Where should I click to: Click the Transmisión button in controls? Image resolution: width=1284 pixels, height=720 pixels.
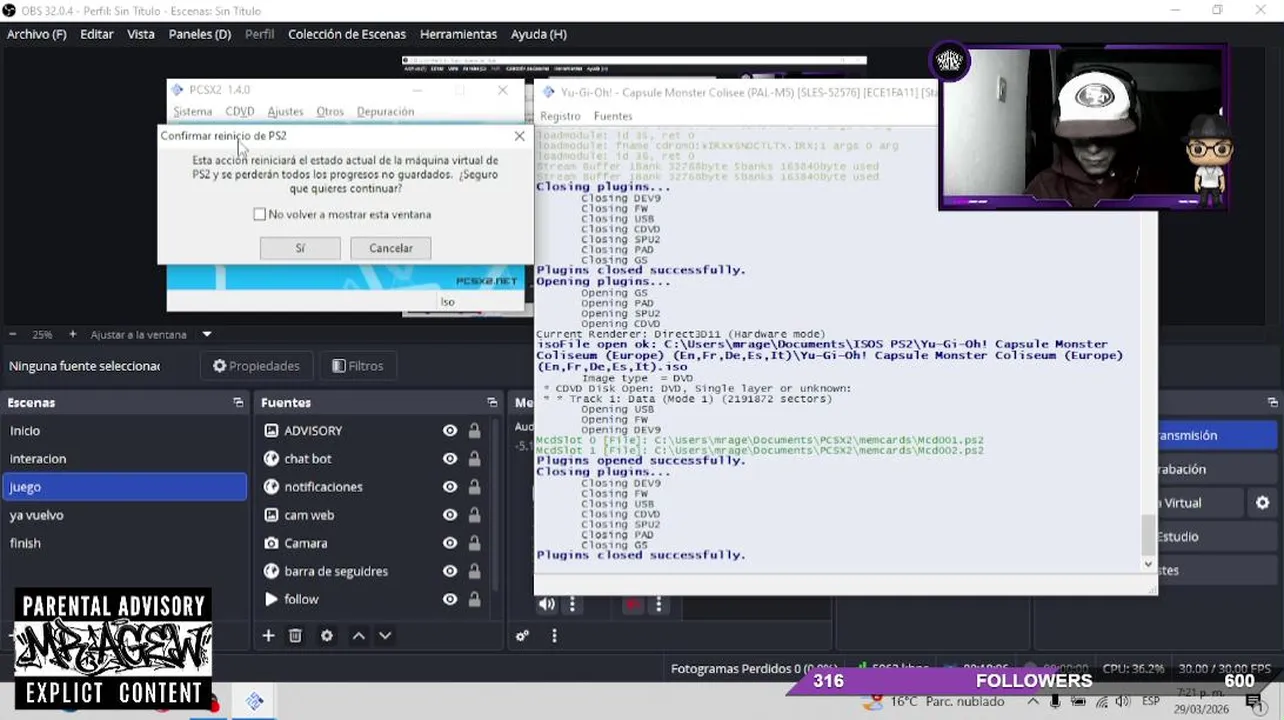pos(1216,435)
